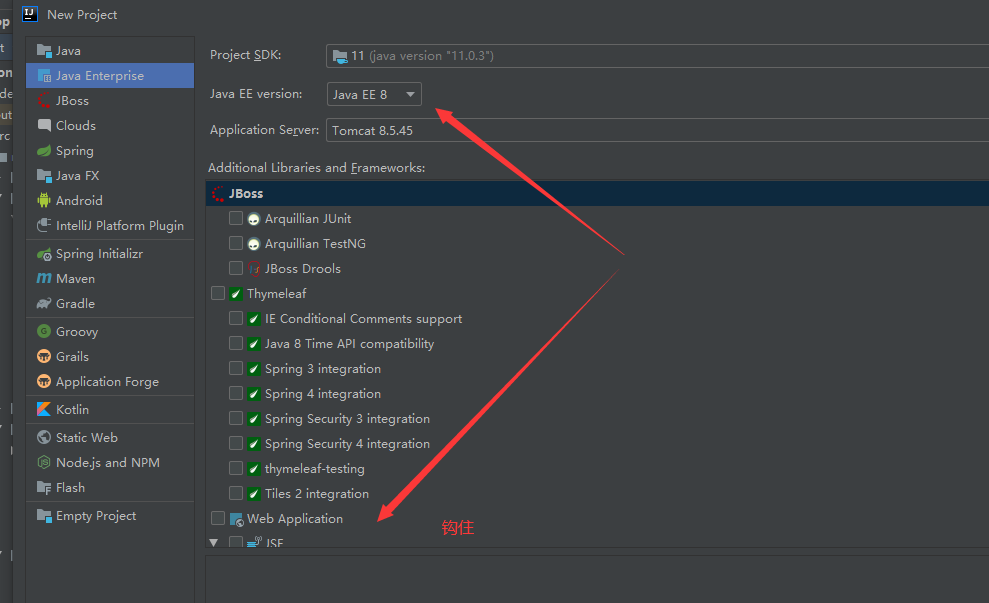Click the Gradle elephant icon
The width and height of the screenshot is (989, 603).
pos(44,304)
